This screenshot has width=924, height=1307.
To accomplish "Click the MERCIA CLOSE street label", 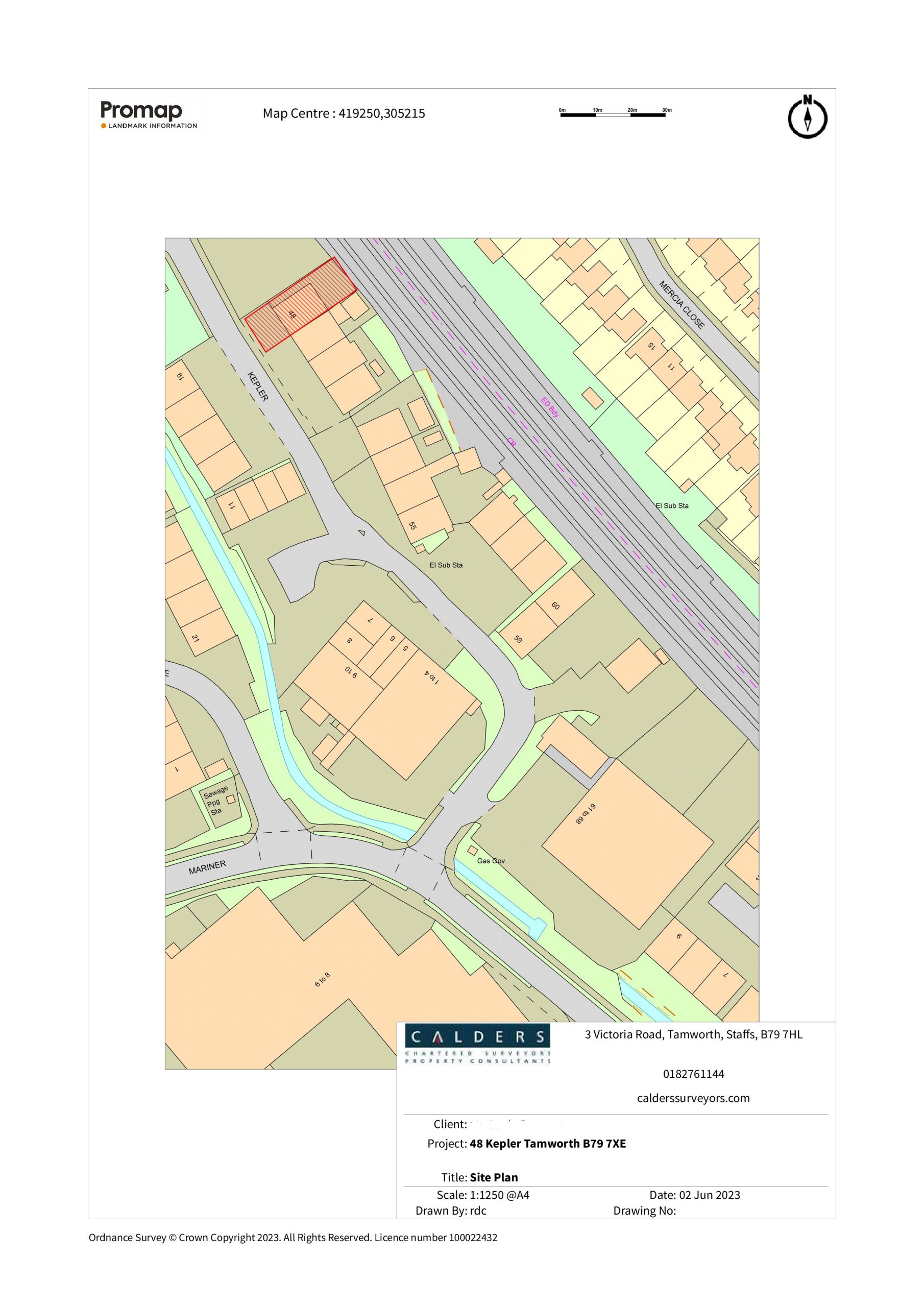I will [682, 305].
